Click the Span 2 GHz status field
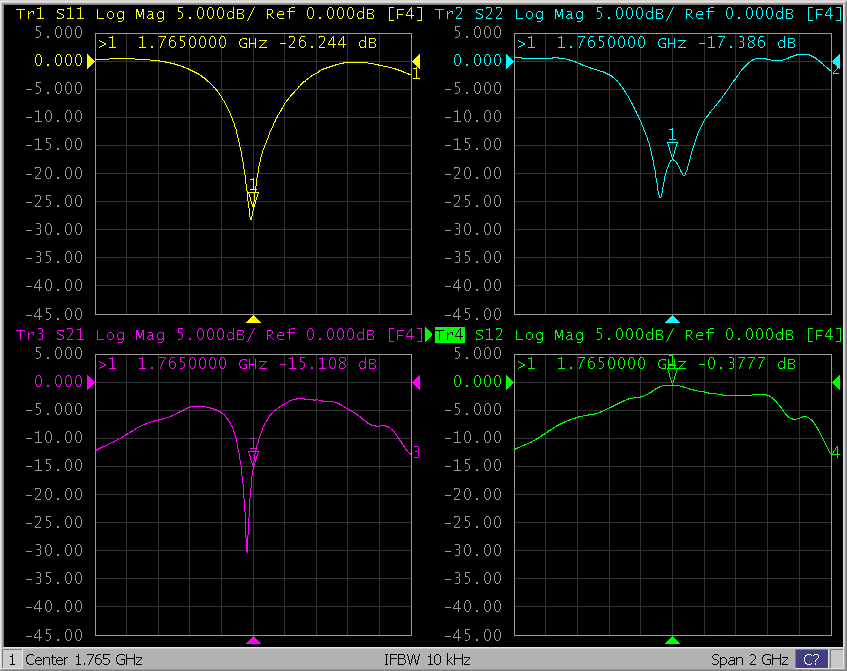Viewport: 847px width, 671px height. 750,660
